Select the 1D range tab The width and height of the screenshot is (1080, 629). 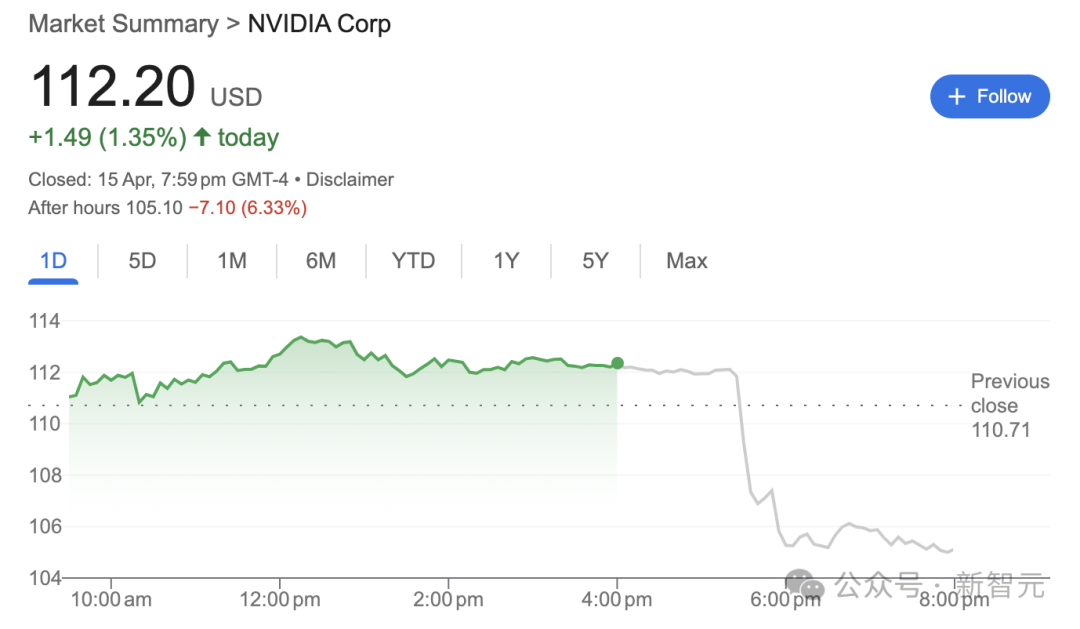[53, 261]
